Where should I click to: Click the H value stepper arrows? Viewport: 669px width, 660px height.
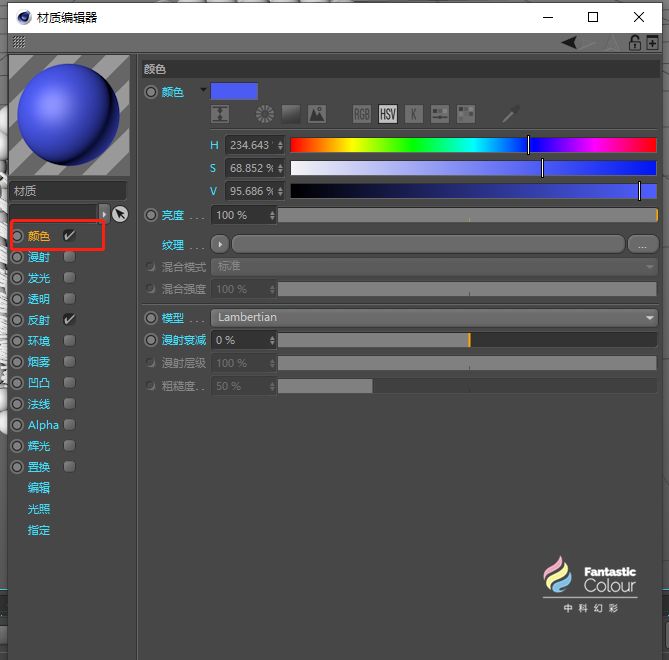point(280,145)
